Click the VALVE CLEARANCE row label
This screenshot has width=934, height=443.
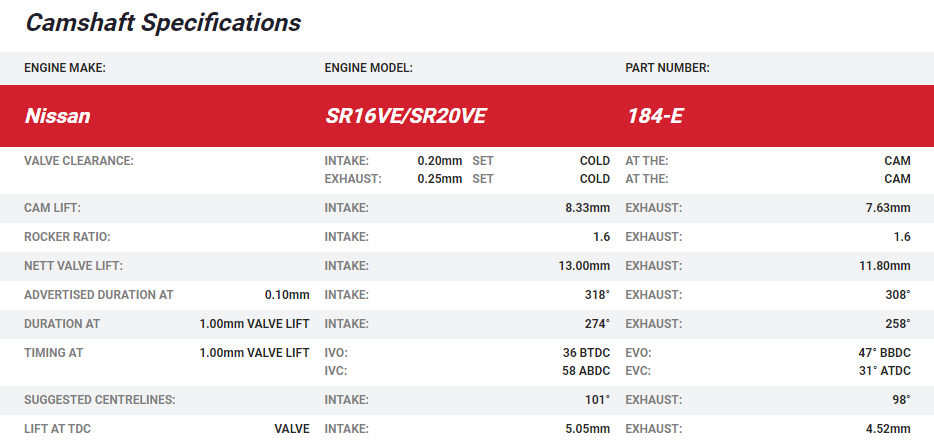pyautogui.click(x=78, y=161)
